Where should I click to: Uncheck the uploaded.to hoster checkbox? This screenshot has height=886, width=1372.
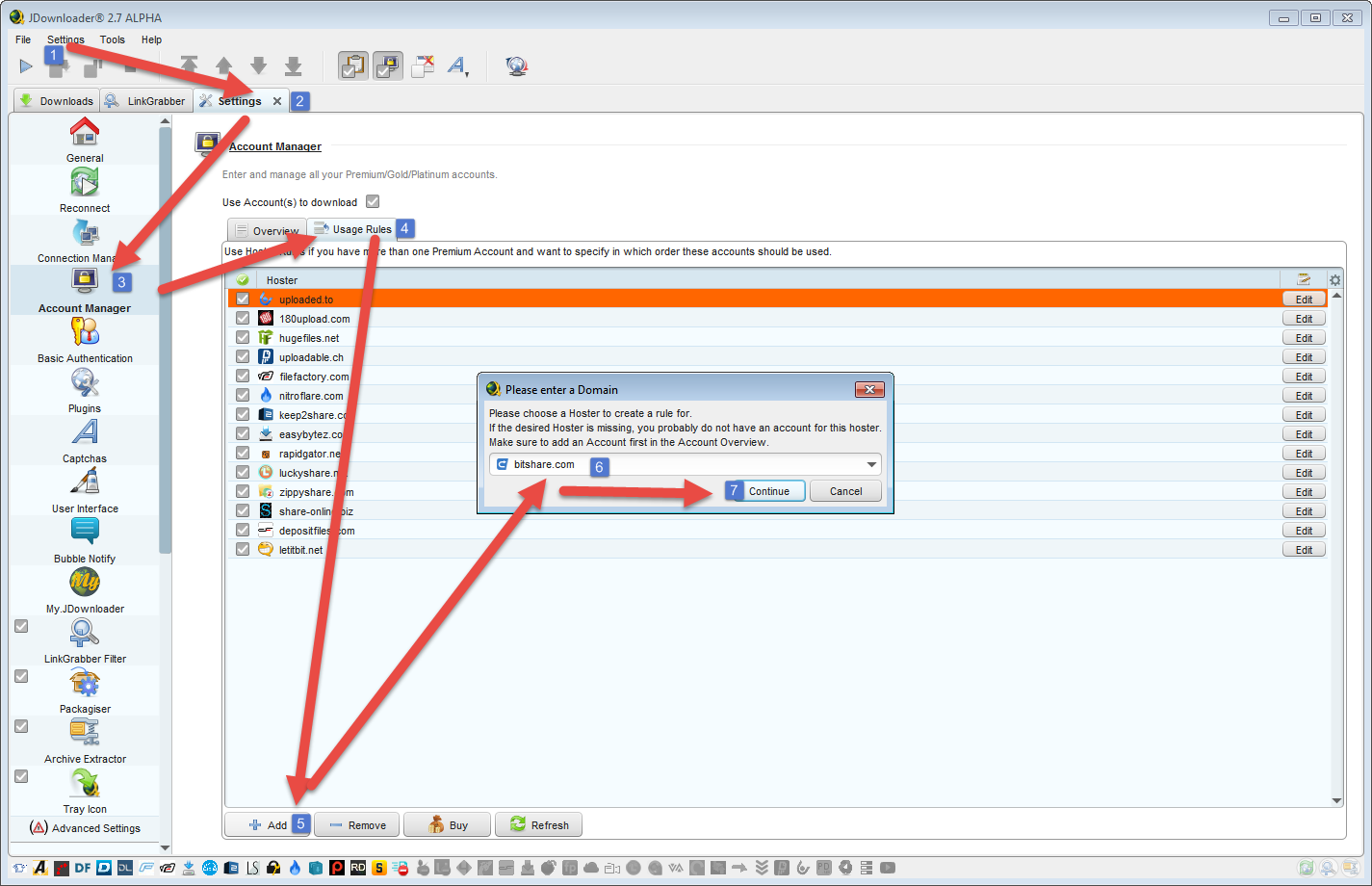243,299
